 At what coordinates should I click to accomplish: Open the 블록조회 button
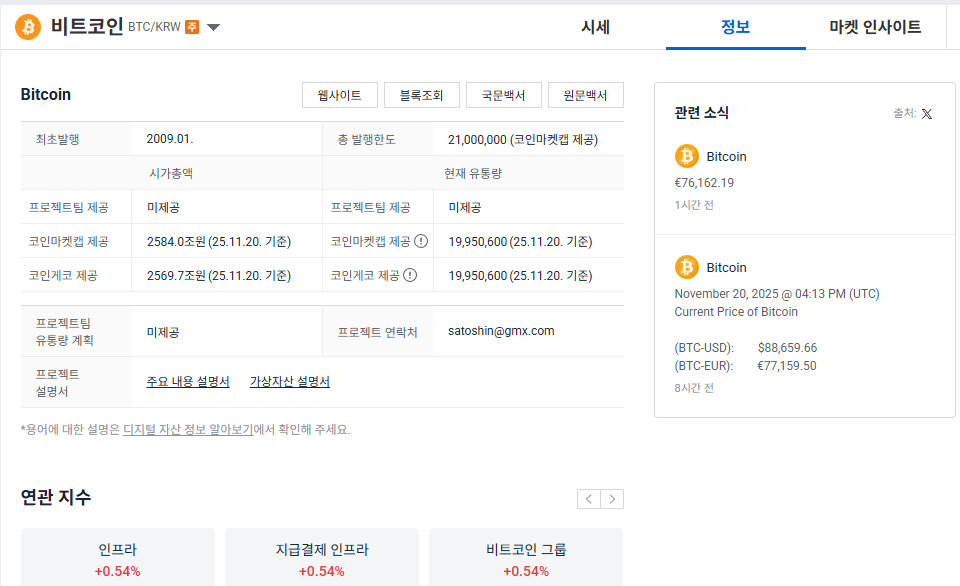tap(422, 95)
